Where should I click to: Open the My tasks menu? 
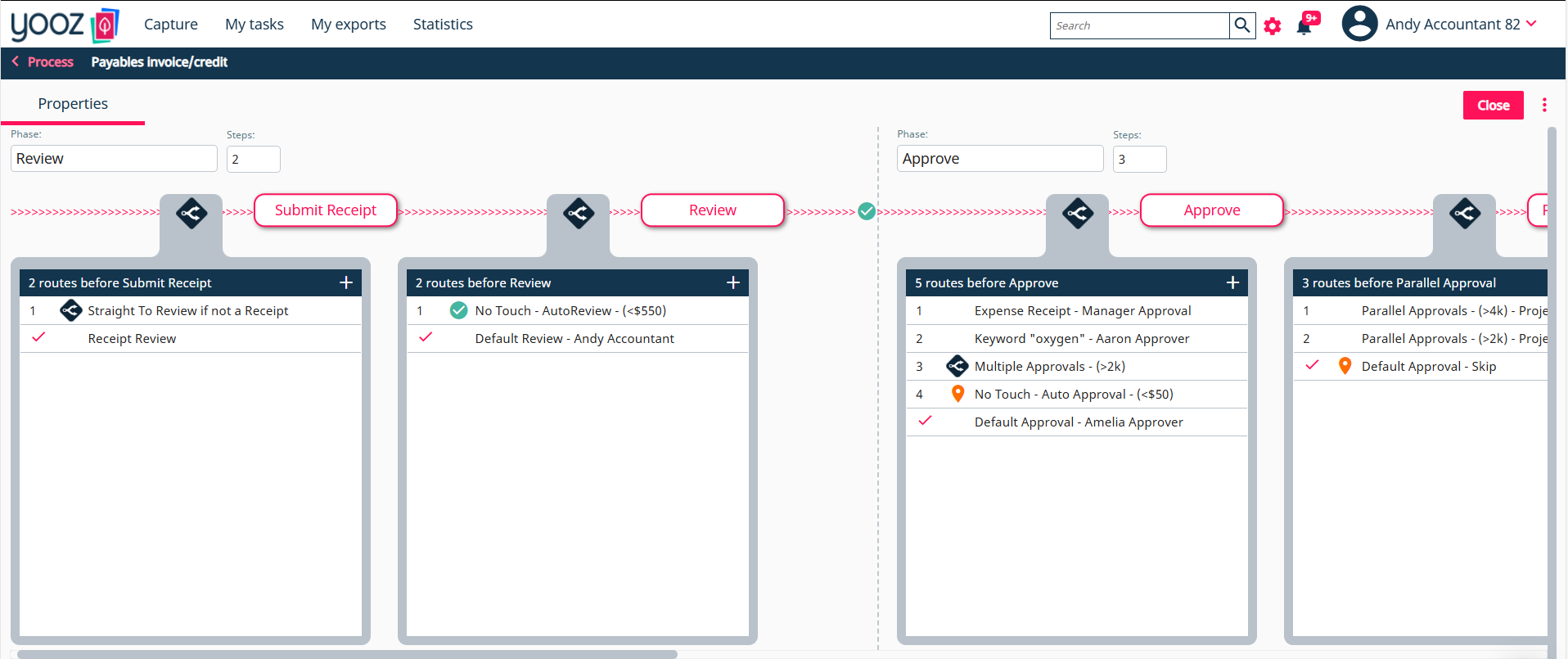pyautogui.click(x=254, y=25)
